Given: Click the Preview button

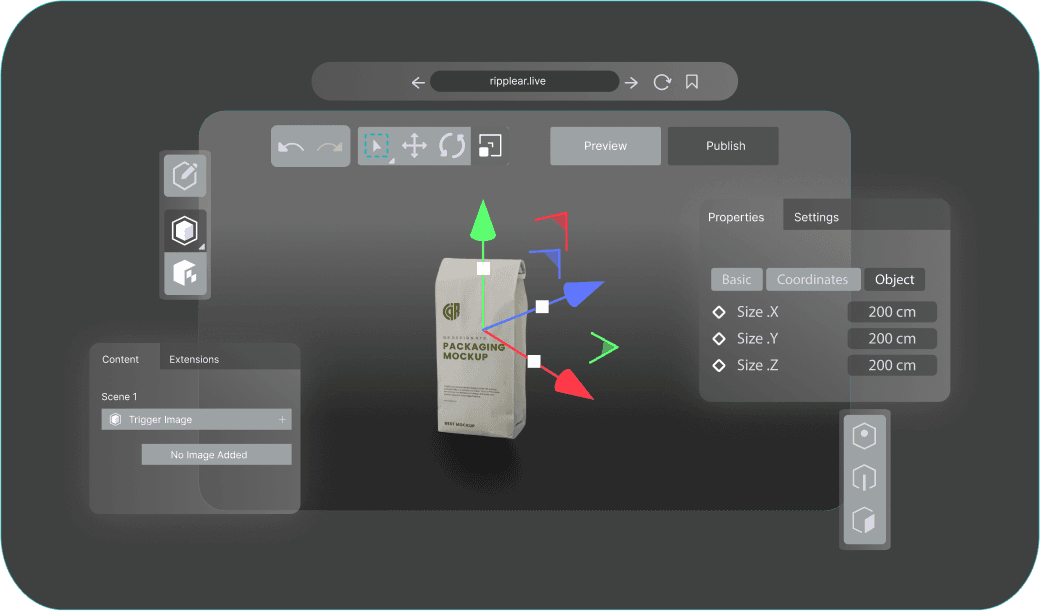Looking at the screenshot, I should (605, 146).
